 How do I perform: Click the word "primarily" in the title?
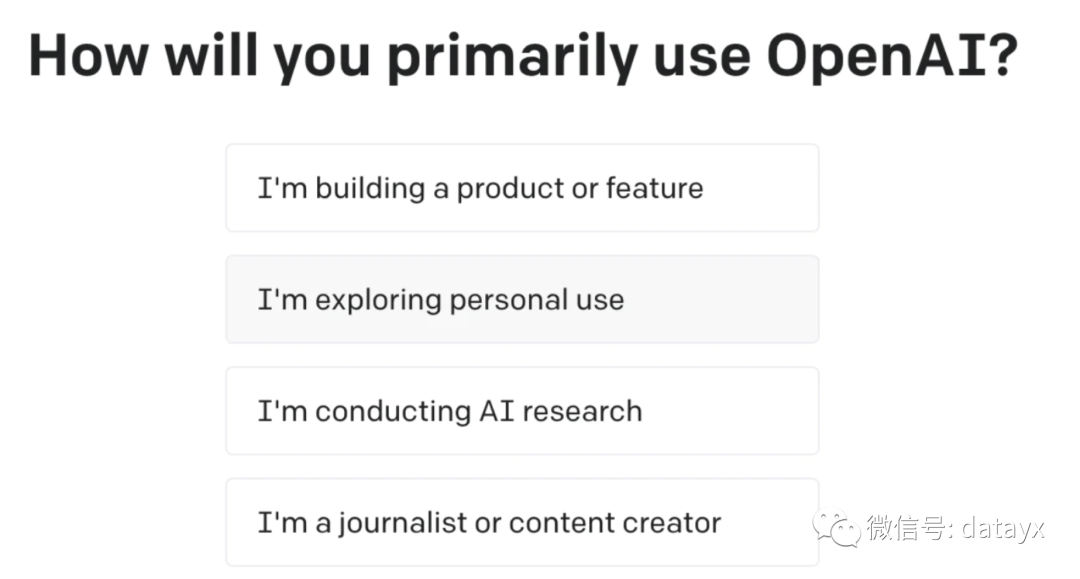(x=512, y=58)
